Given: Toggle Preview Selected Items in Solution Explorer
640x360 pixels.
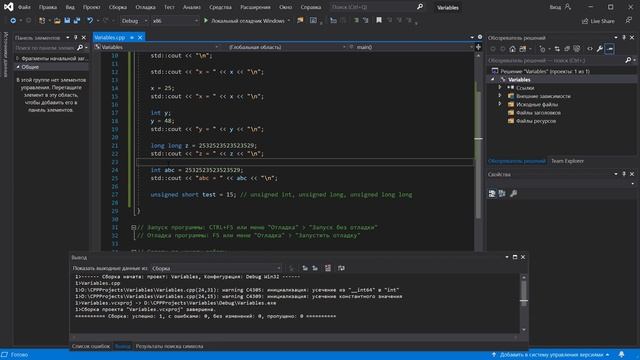Looking at the screenshot, I should pyautogui.click(x=609, y=49).
